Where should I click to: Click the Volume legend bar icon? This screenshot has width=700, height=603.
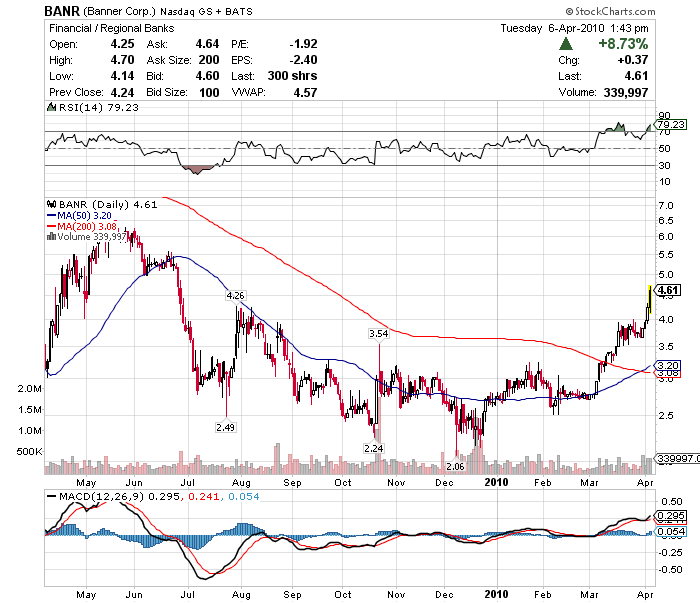tap(51, 237)
